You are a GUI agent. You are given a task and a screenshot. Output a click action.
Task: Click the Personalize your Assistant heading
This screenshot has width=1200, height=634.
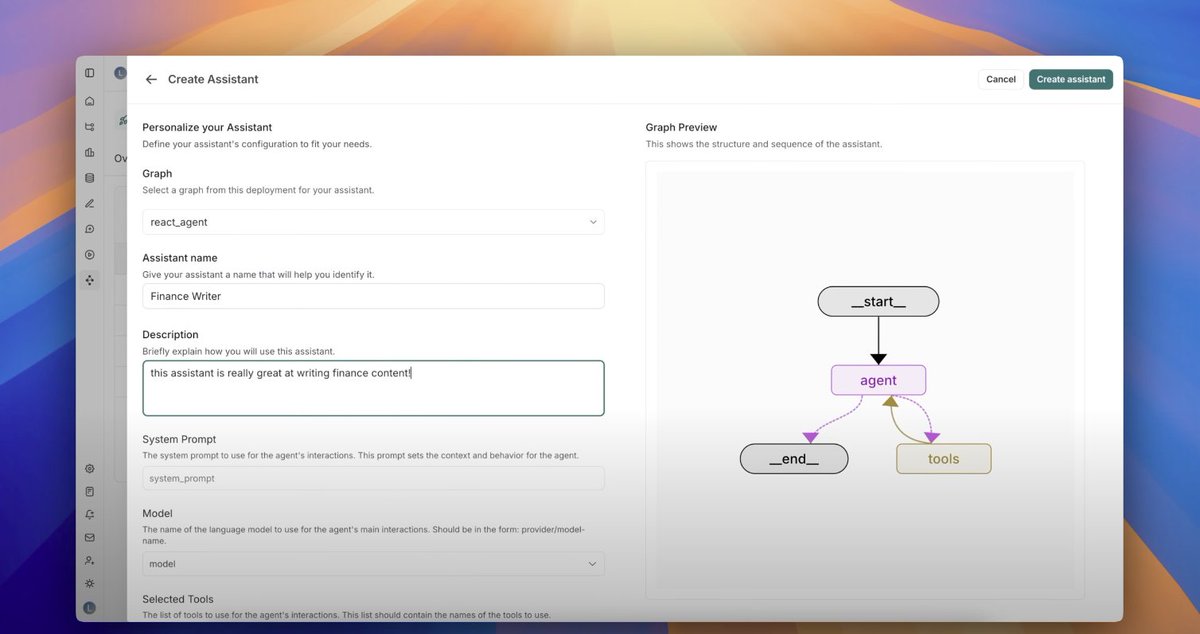coord(207,127)
